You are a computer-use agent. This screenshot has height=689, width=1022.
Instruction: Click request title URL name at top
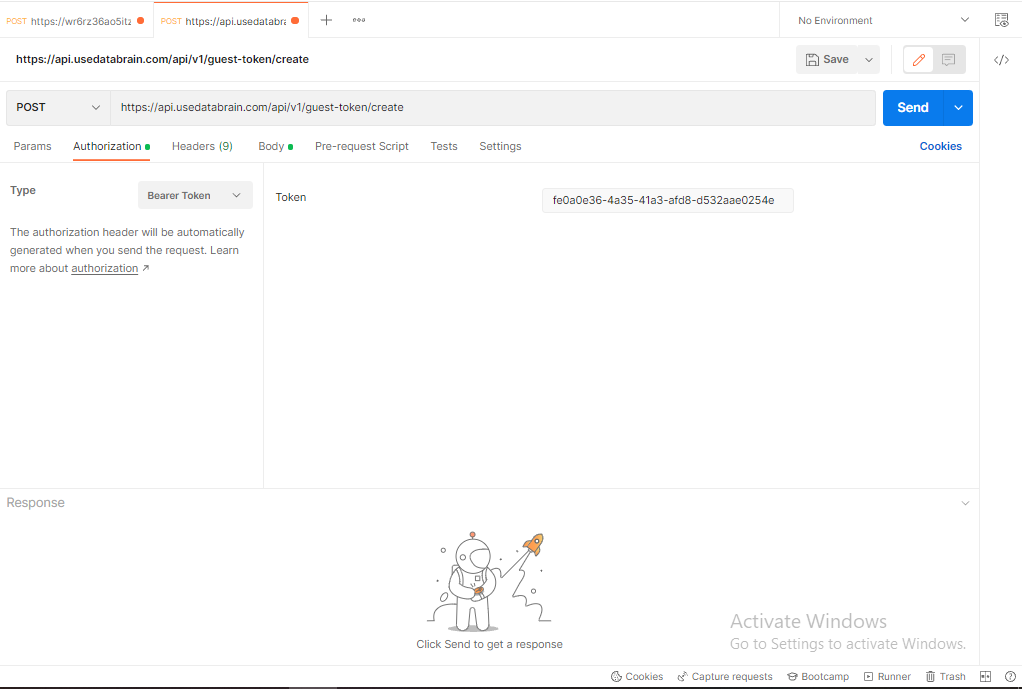tap(162, 59)
